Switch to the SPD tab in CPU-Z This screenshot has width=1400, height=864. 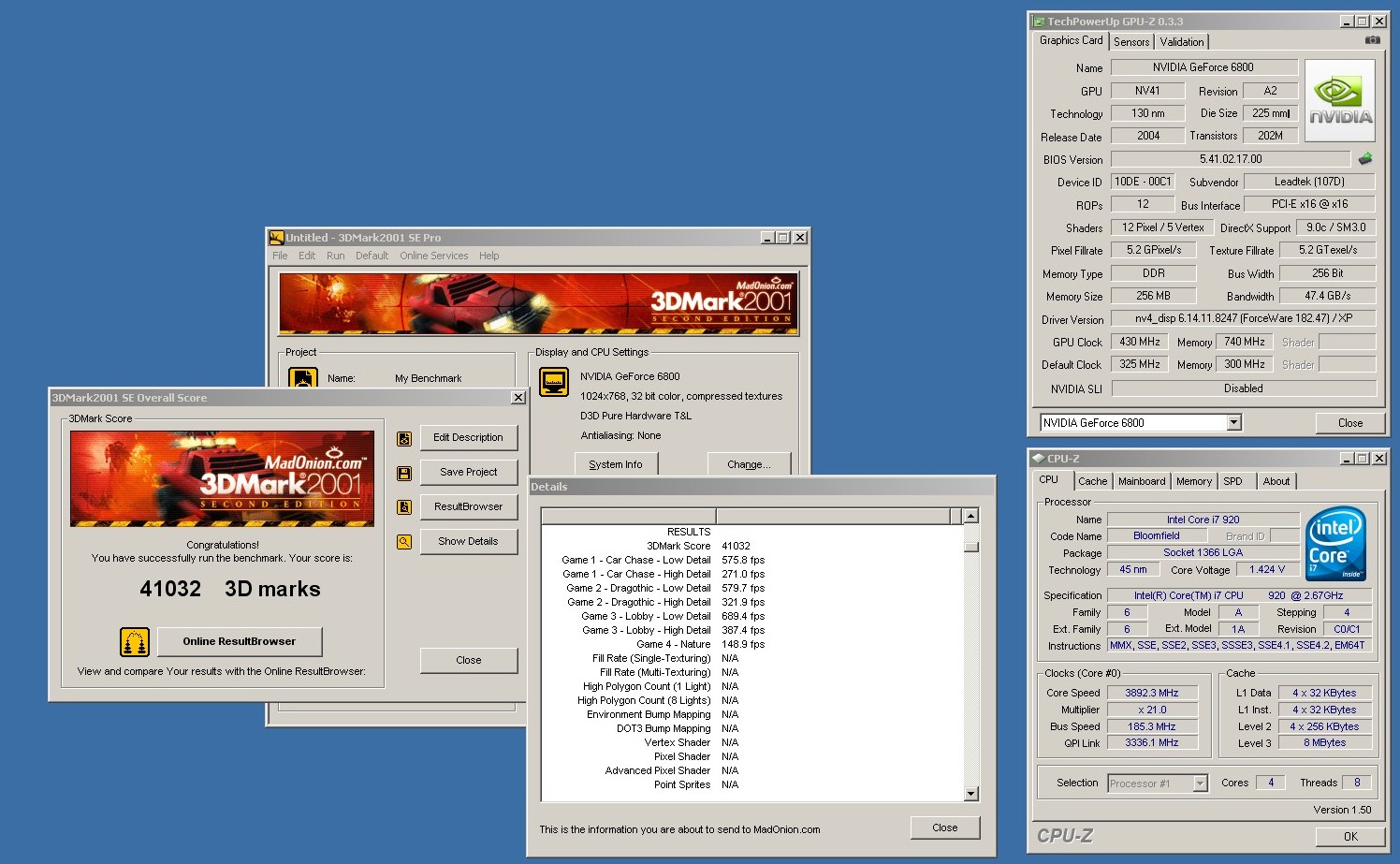coord(1232,481)
